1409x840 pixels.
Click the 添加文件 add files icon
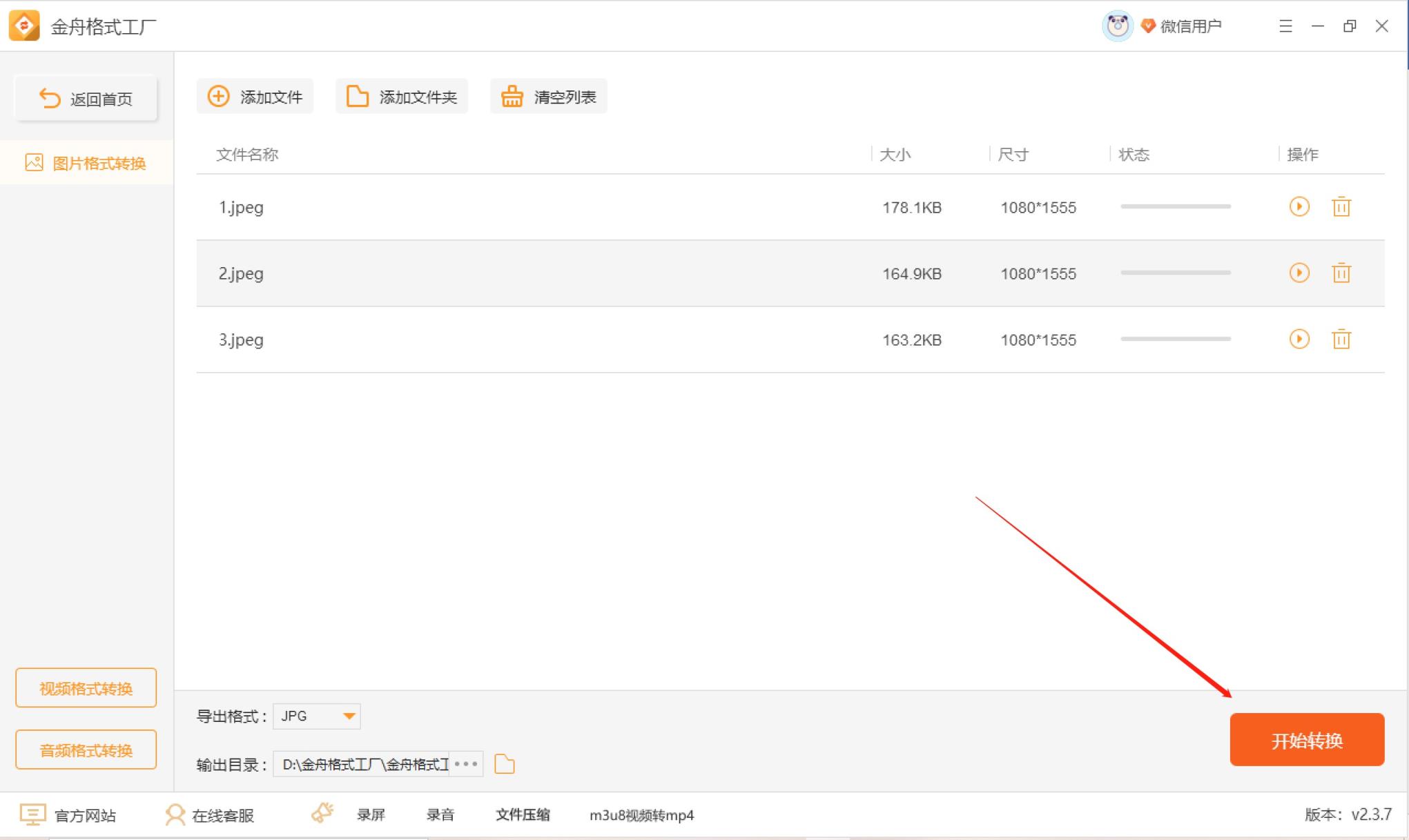pos(217,96)
